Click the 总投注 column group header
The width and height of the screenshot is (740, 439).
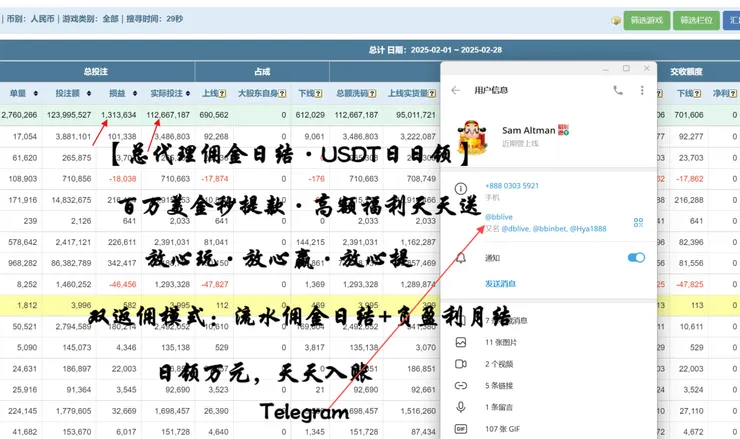[x=96, y=72]
